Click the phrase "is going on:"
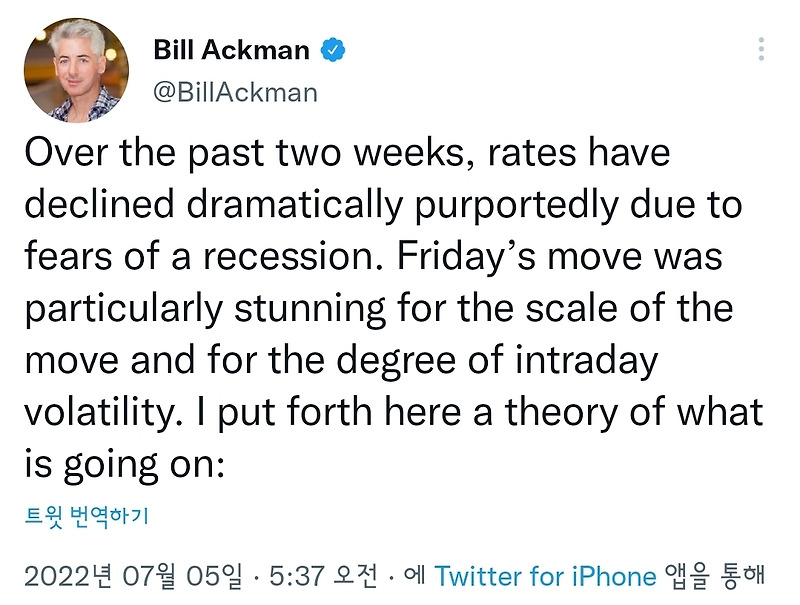 124,465
